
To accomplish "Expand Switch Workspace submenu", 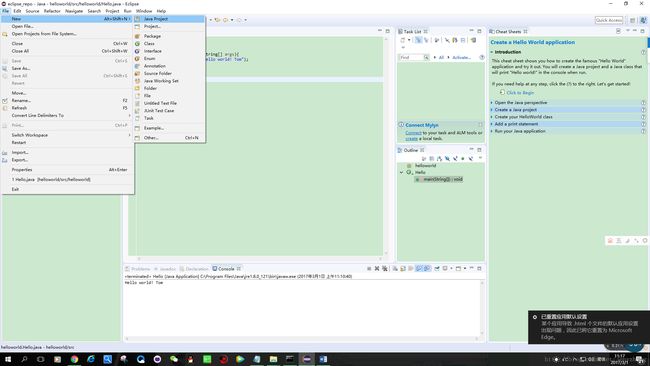I will pyautogui.click(x=67, y=135).
